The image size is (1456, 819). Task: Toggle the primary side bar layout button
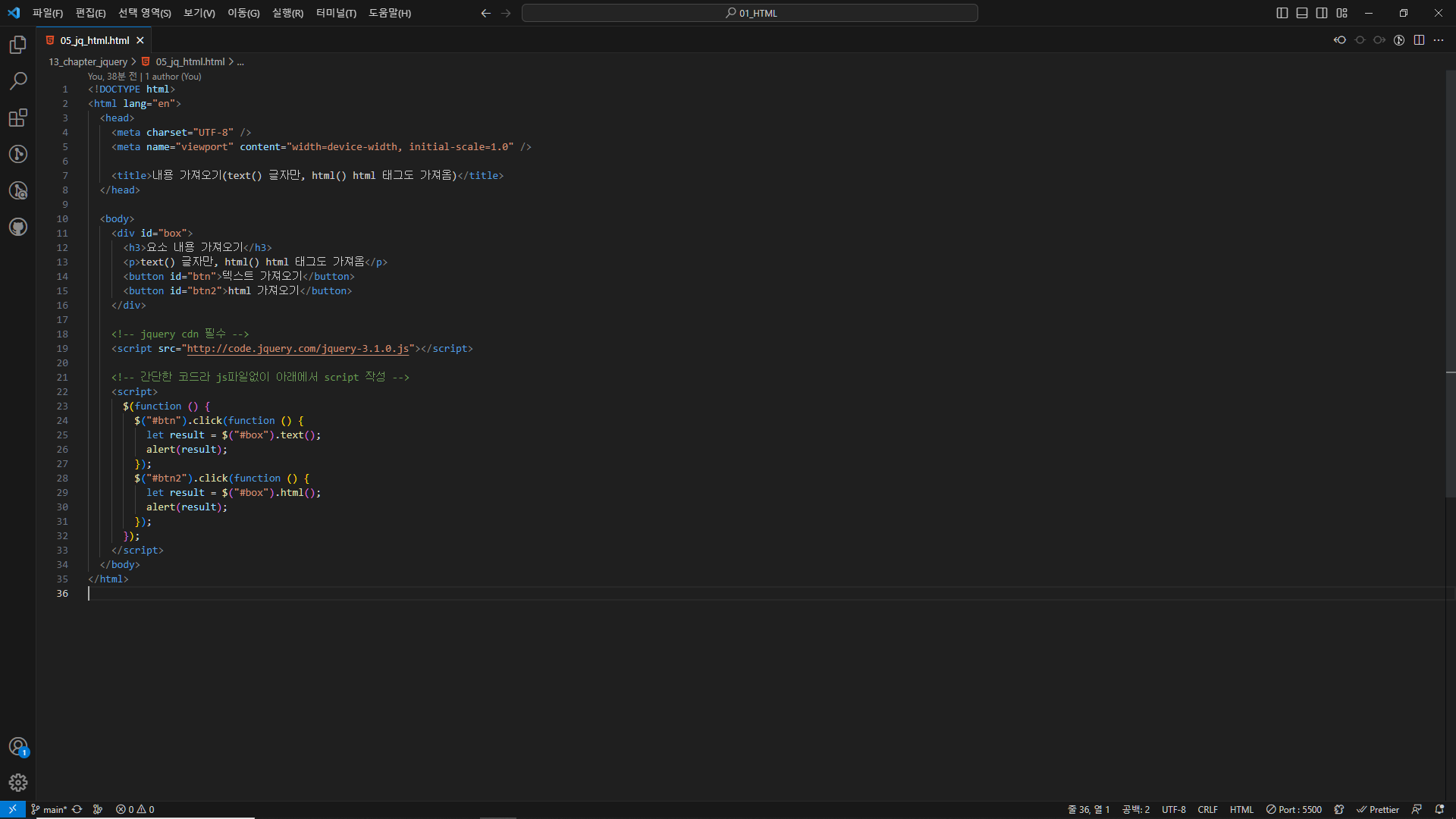1282,13
